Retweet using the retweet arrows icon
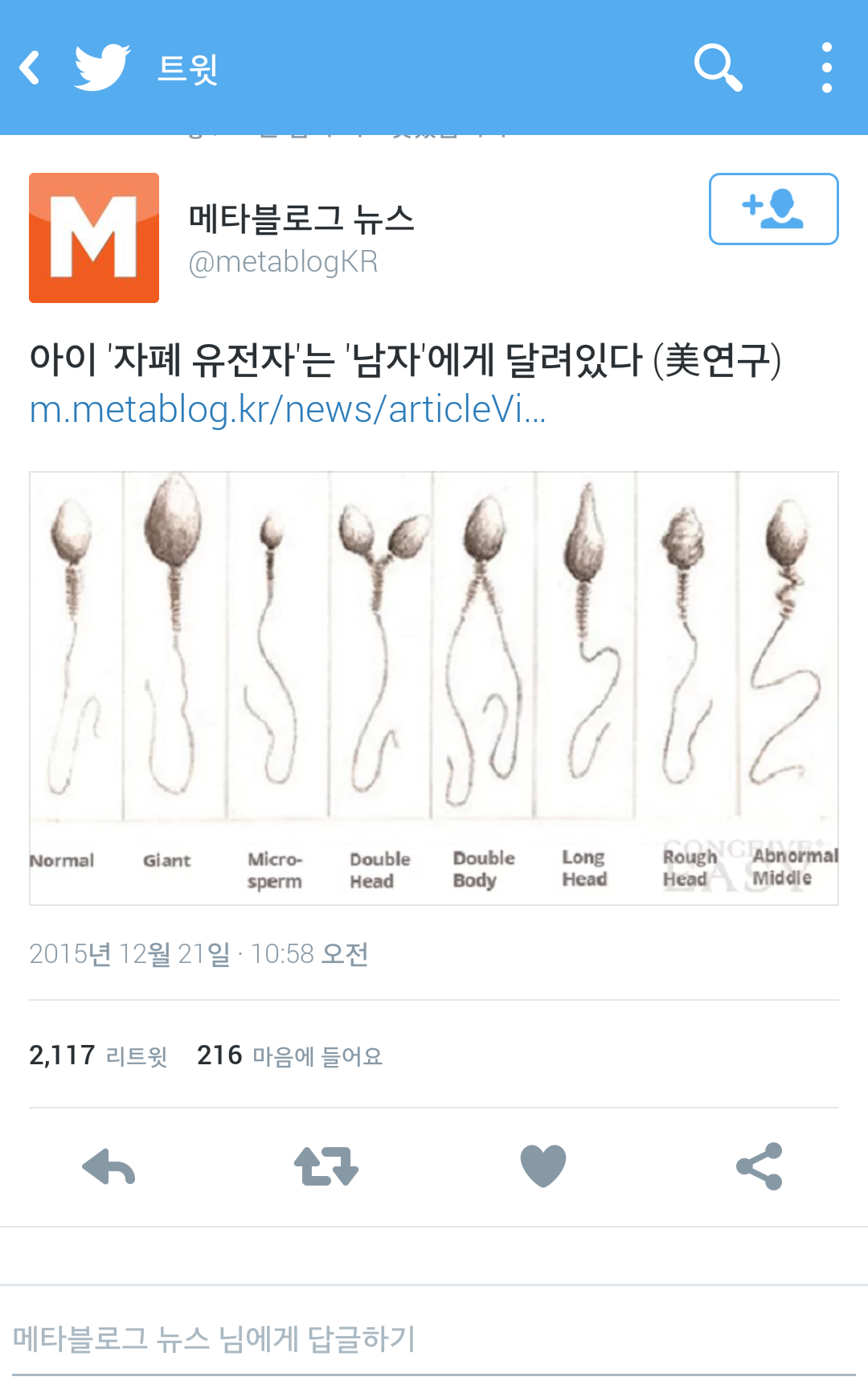The width and height of the screenshot is (868, 1389). click(x=325, y=1166)
